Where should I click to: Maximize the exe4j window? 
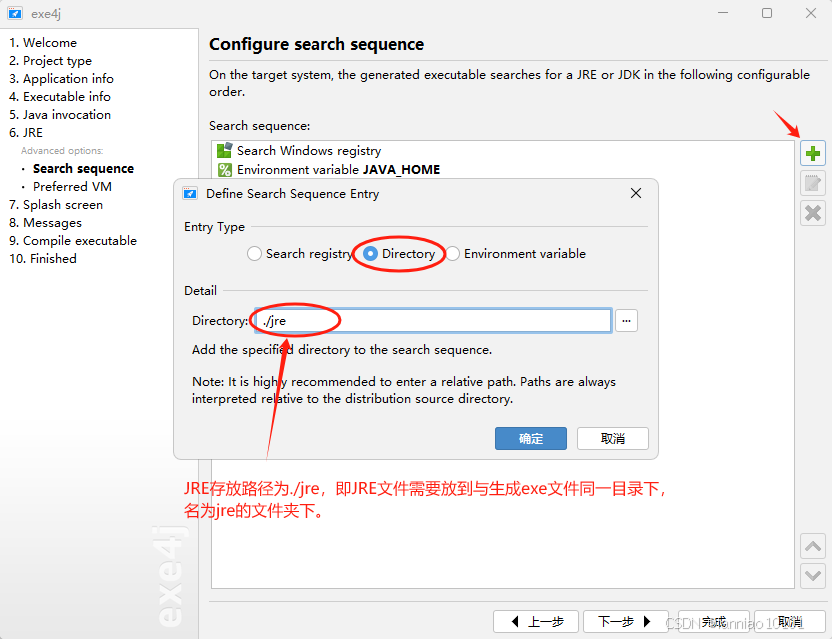point(767,13)
